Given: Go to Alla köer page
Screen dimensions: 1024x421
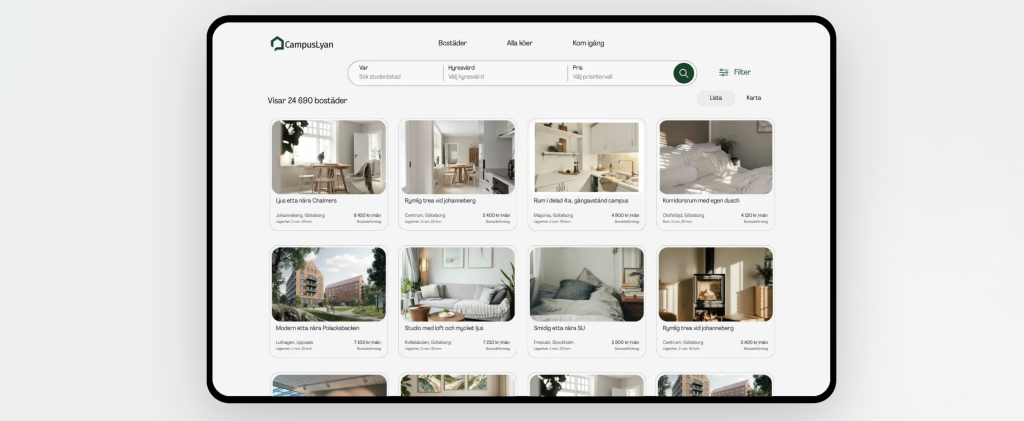Looking at the screenshot, I should 519,43.
